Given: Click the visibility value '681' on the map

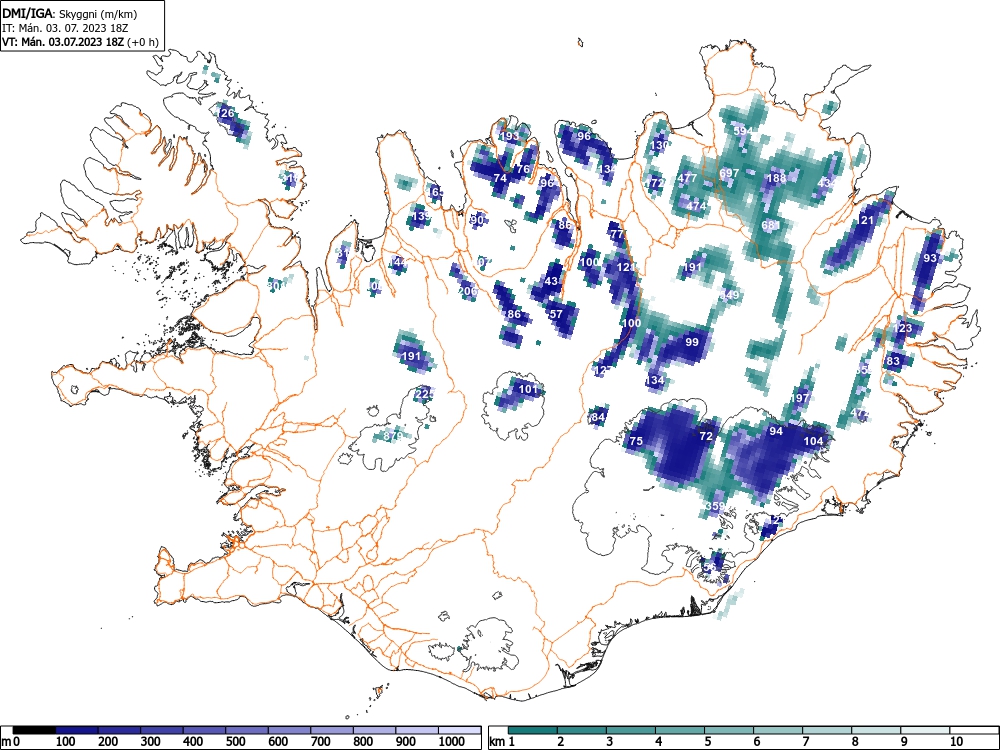Looking at the screenshot, I should pyautogui.click(x=770, y=225).
